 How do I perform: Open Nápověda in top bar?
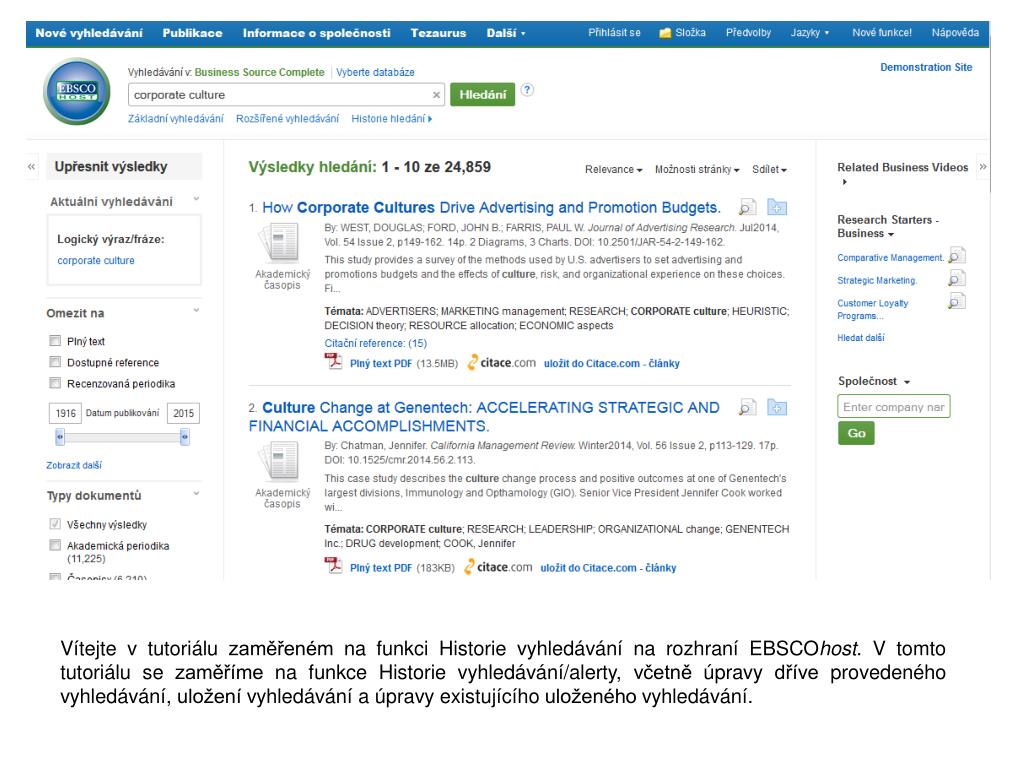955,33
